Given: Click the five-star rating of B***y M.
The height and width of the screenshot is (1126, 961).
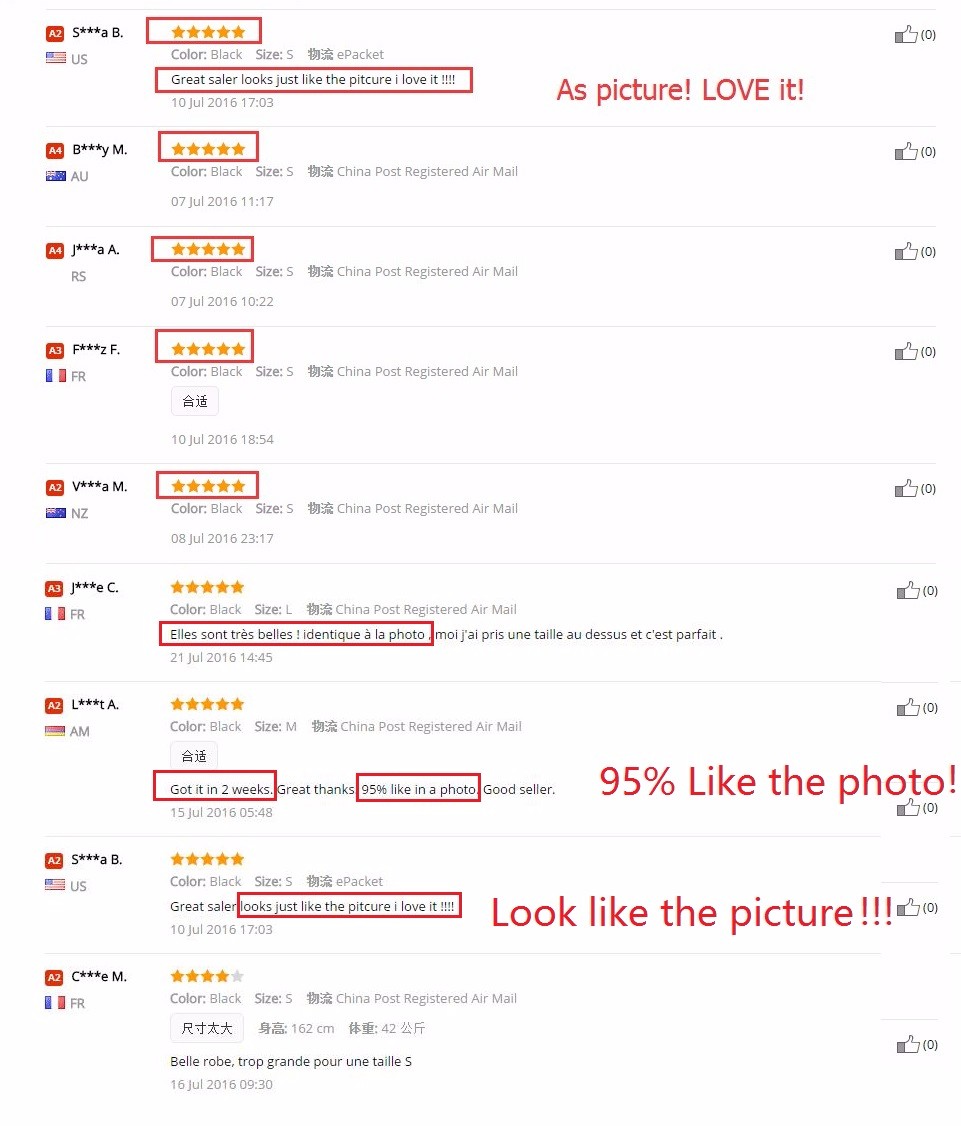Looking at the screenshot, I should click(208, 149).
